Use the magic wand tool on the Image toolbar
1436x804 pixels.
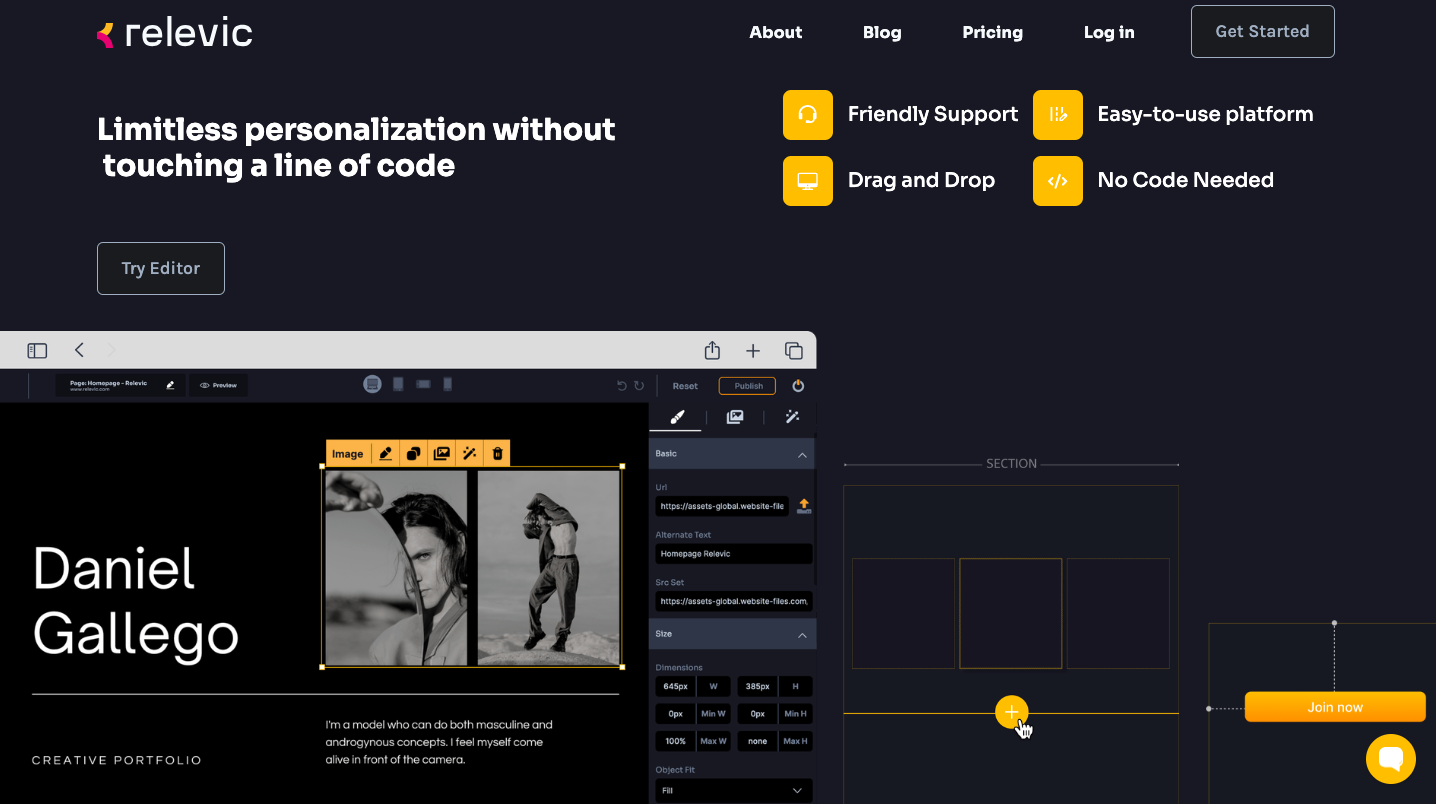469,453
